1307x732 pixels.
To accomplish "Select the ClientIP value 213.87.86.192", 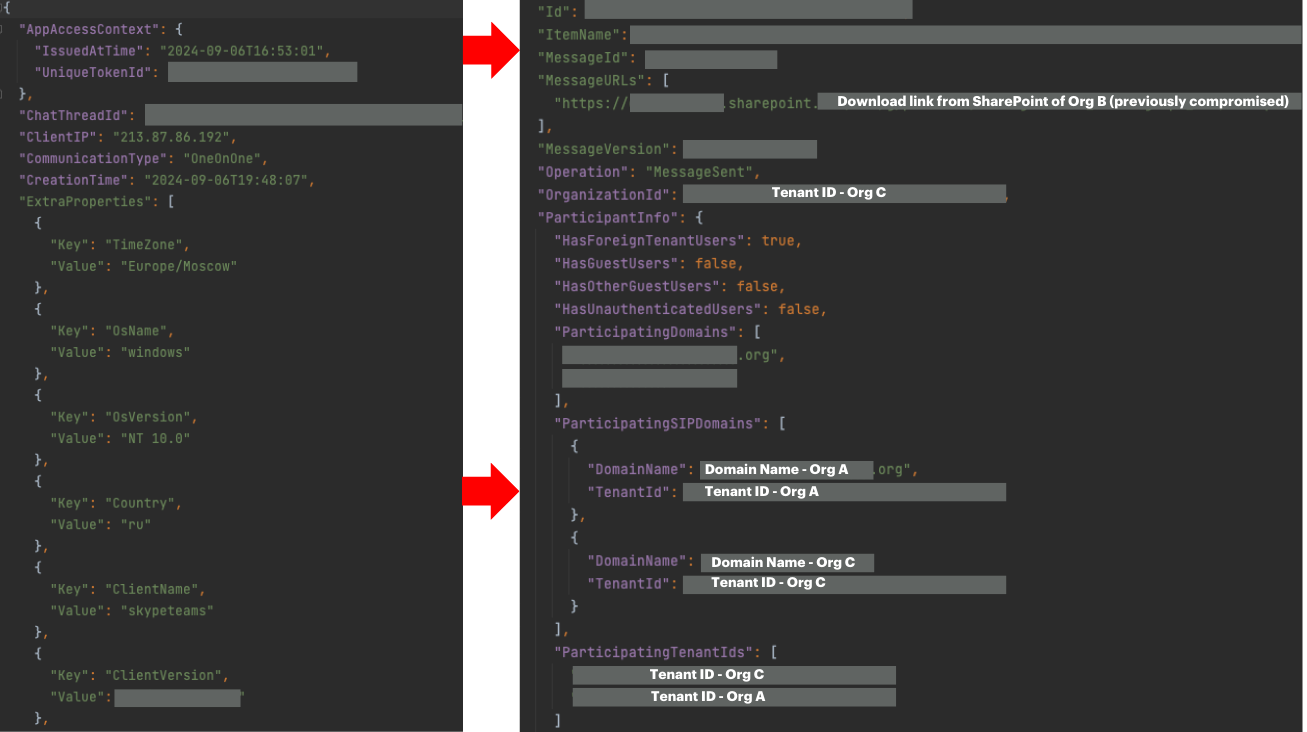I will 170,137.
